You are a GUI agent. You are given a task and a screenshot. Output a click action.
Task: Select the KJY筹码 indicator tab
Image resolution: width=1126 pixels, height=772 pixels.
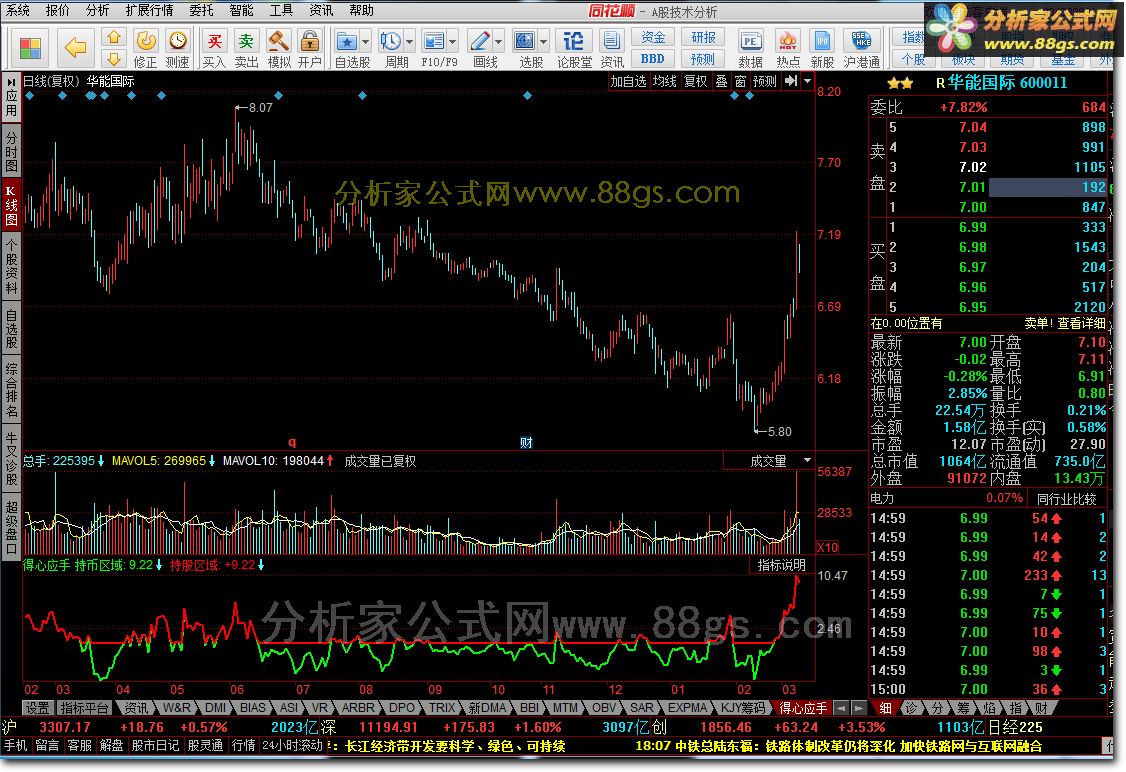click(743, 708)
